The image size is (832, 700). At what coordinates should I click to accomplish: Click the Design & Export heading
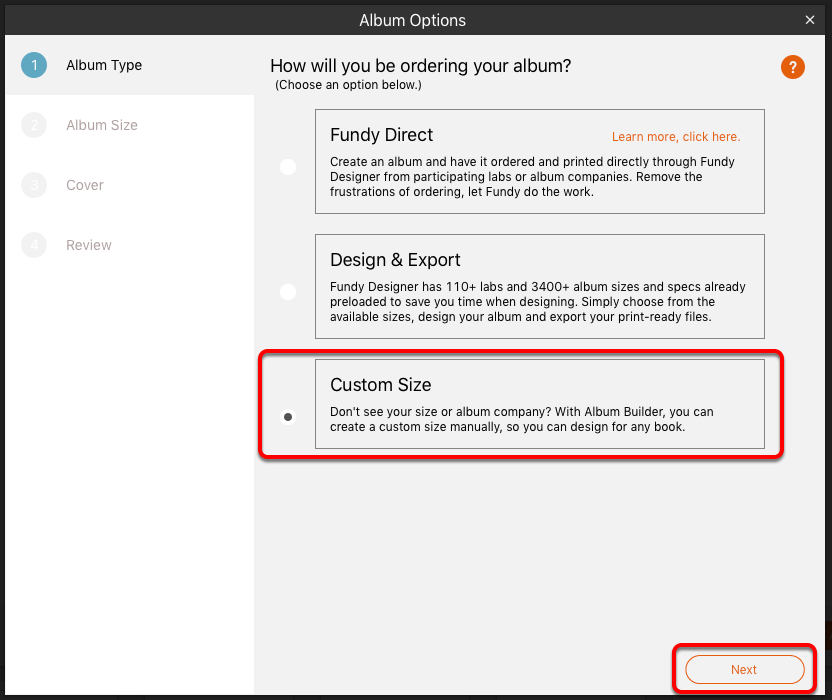pos(395,260)
